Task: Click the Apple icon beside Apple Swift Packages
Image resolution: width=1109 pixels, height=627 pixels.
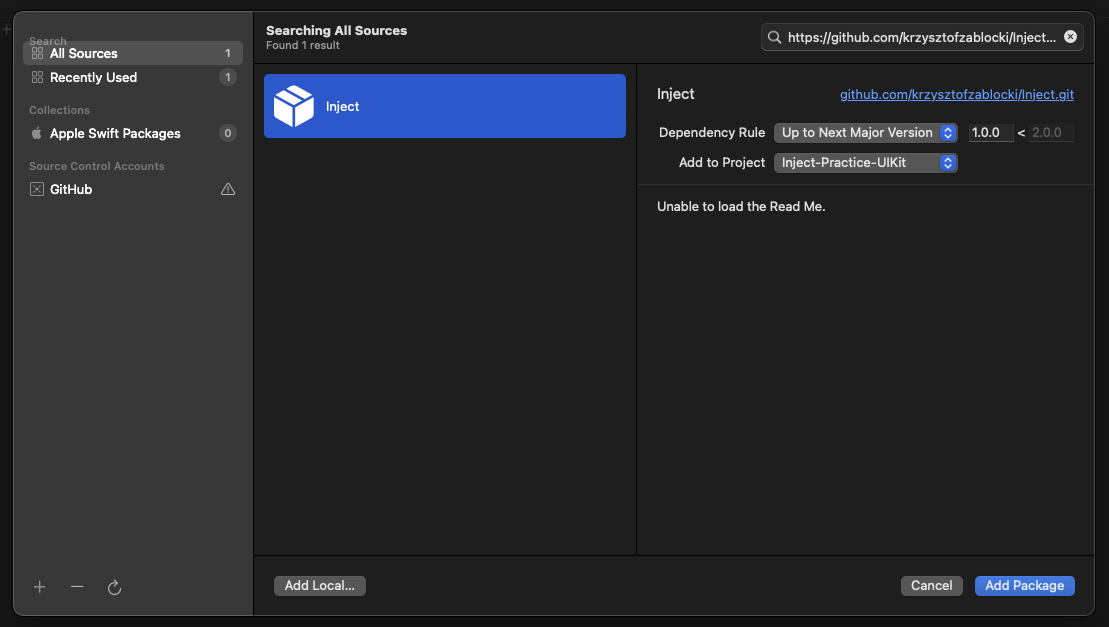Action: [x=37, y=133]
